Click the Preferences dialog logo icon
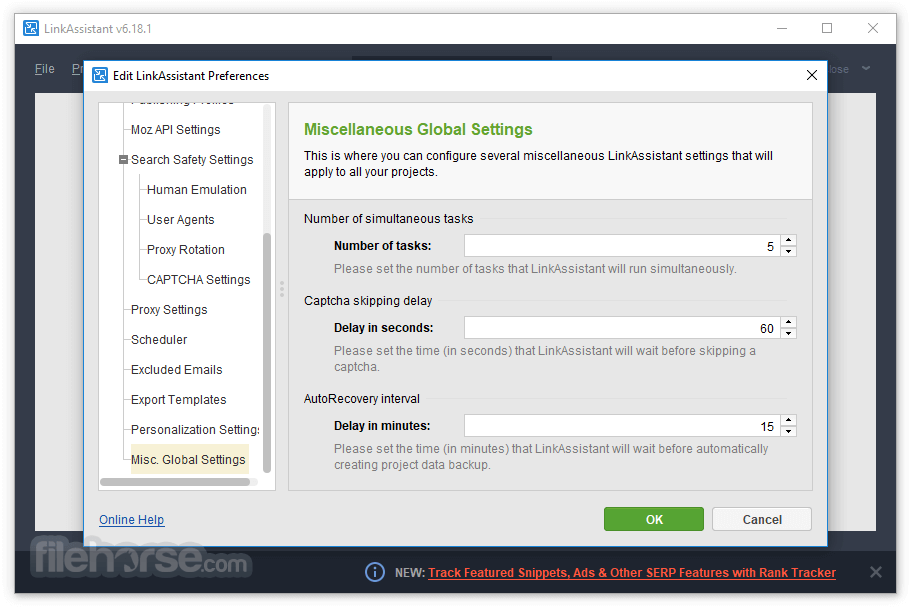This screenshot has height=608, width=911. coord(100,76)
